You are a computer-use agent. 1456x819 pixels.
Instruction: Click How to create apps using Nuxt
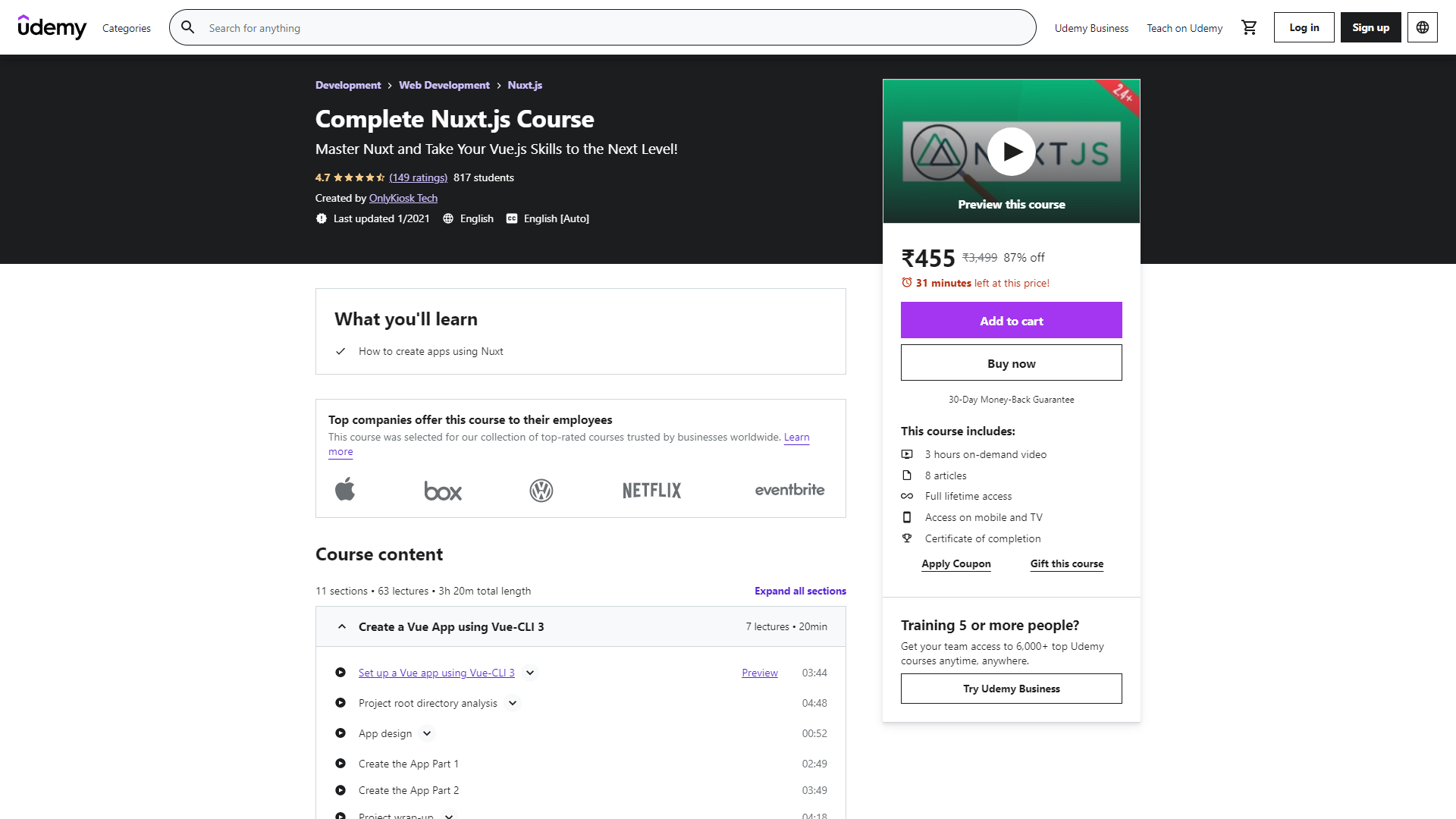point(431,351)
